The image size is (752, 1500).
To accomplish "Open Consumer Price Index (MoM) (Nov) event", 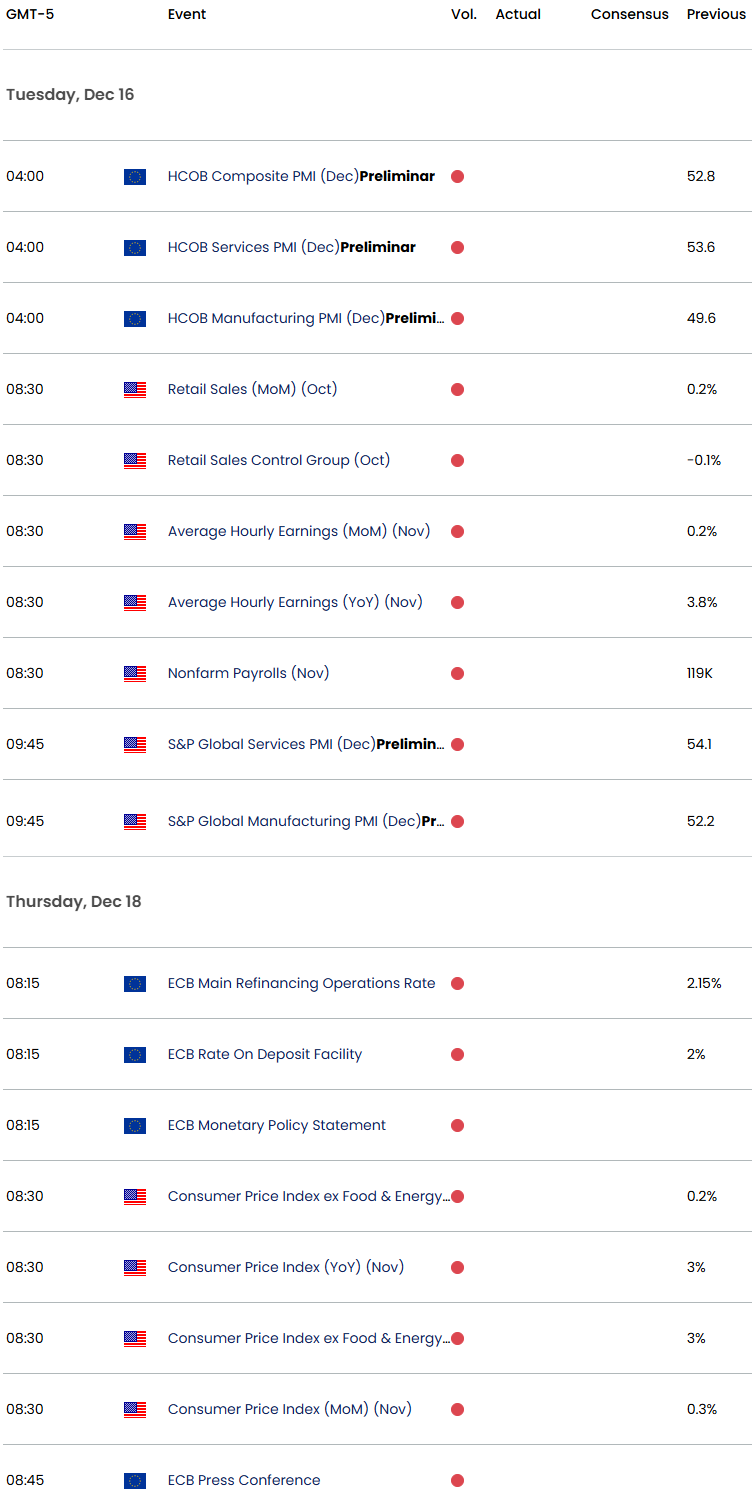I will pos(289,1410).
